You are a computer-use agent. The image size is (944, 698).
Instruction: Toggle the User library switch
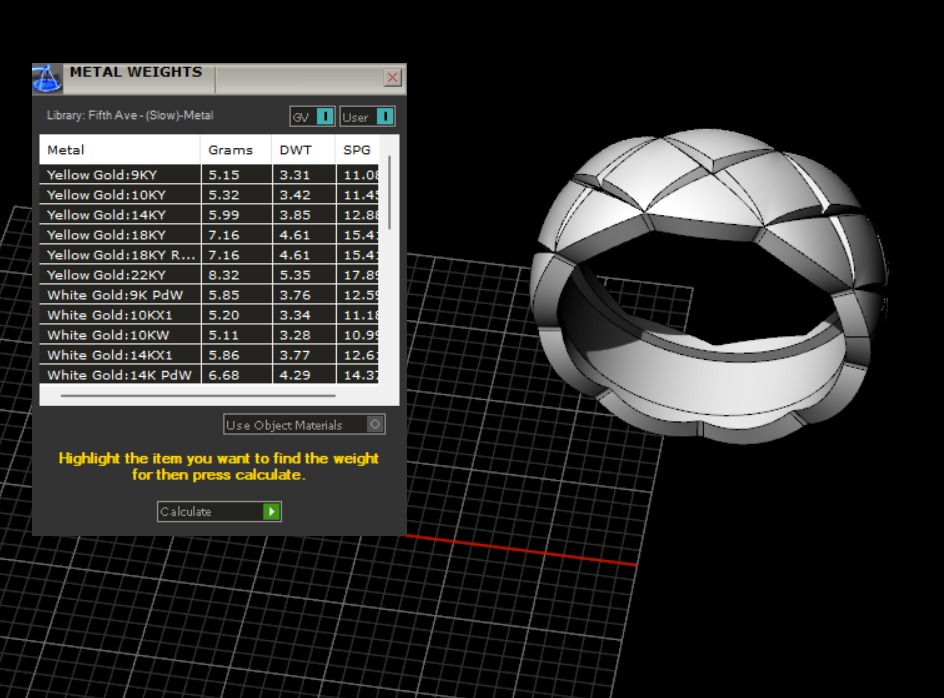point(367,116)
